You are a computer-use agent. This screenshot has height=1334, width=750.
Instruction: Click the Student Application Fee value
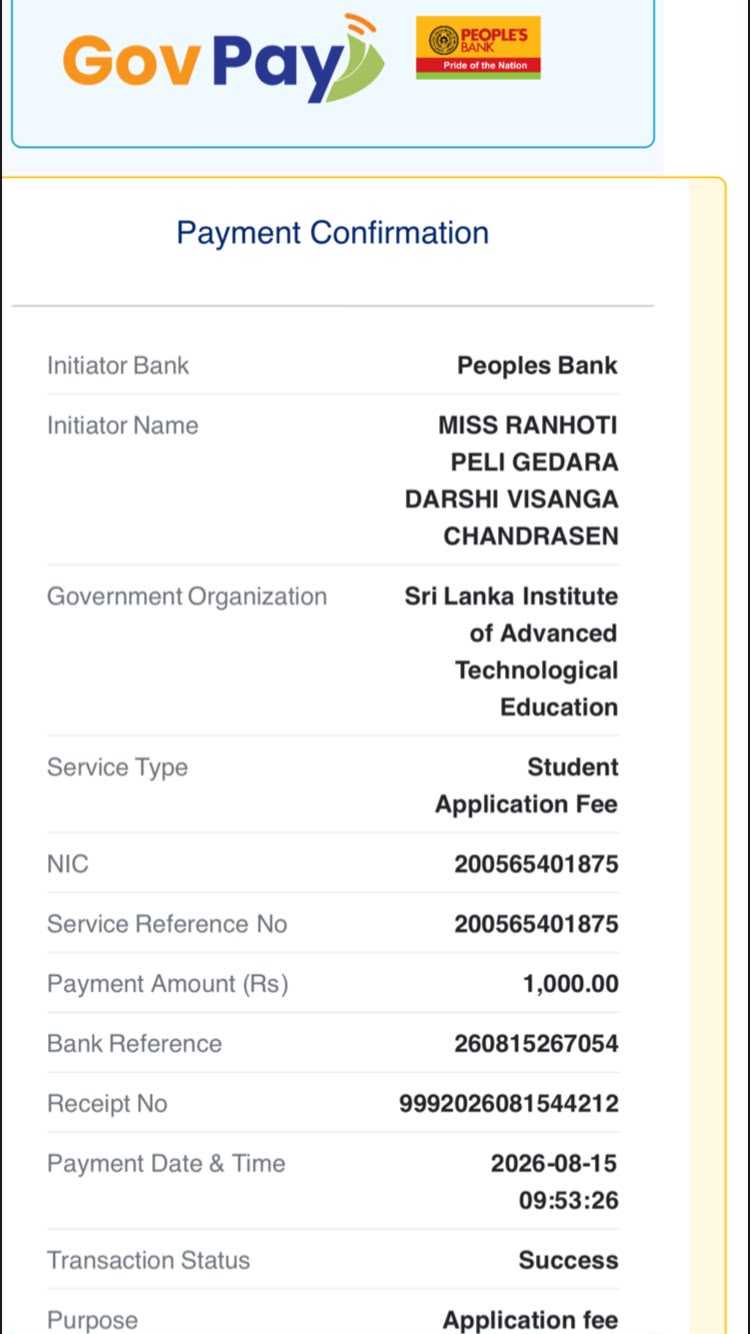pos(527,786)
